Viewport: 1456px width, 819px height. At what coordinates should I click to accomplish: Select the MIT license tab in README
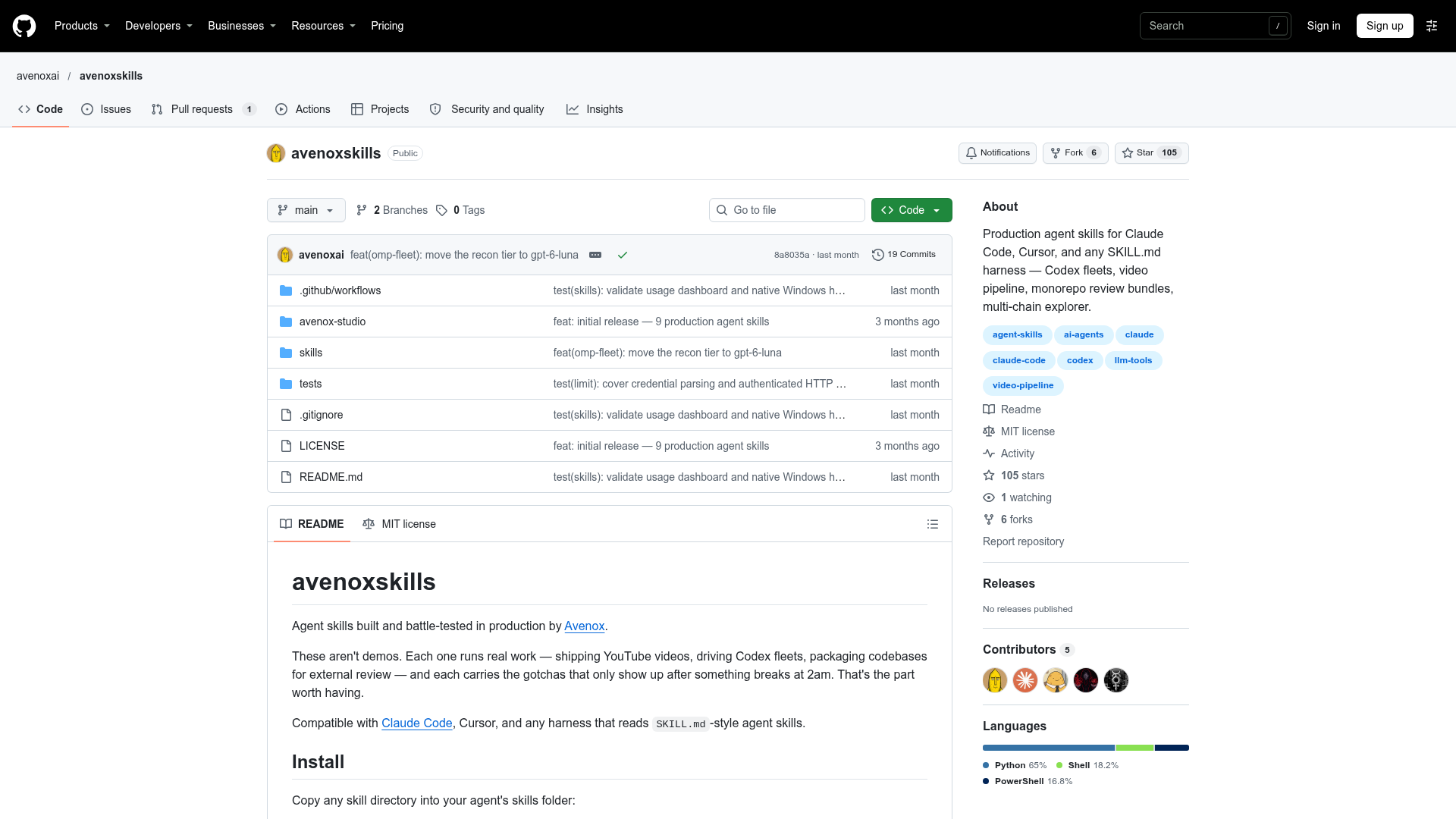click(399, 524)
